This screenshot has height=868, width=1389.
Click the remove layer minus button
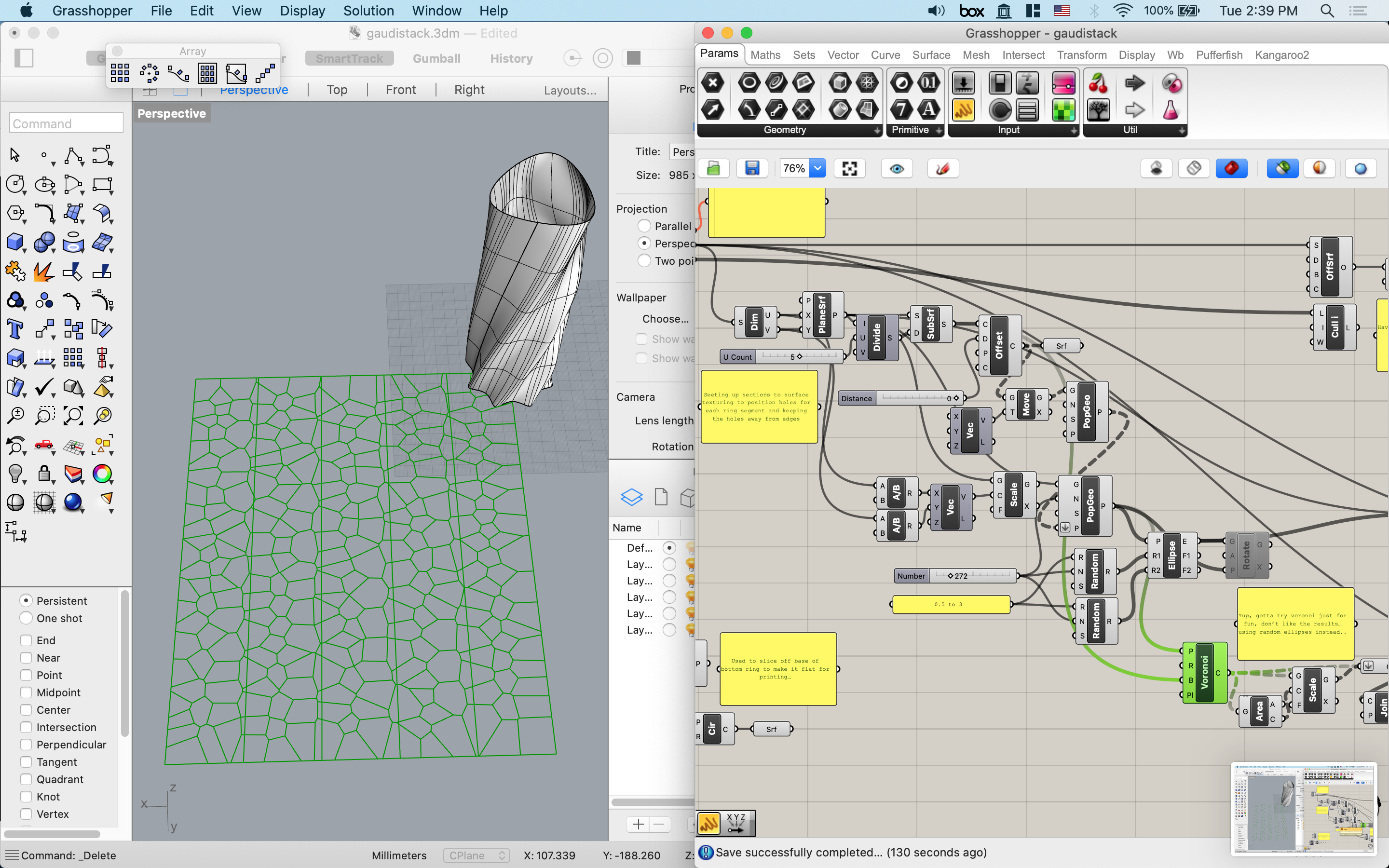tap(659, 825)
